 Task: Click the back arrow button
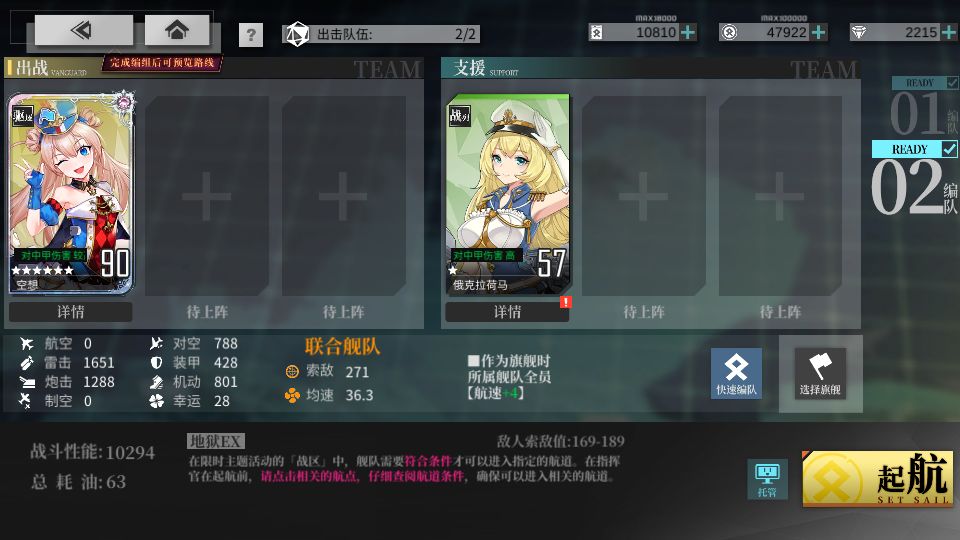coord(83,30)
